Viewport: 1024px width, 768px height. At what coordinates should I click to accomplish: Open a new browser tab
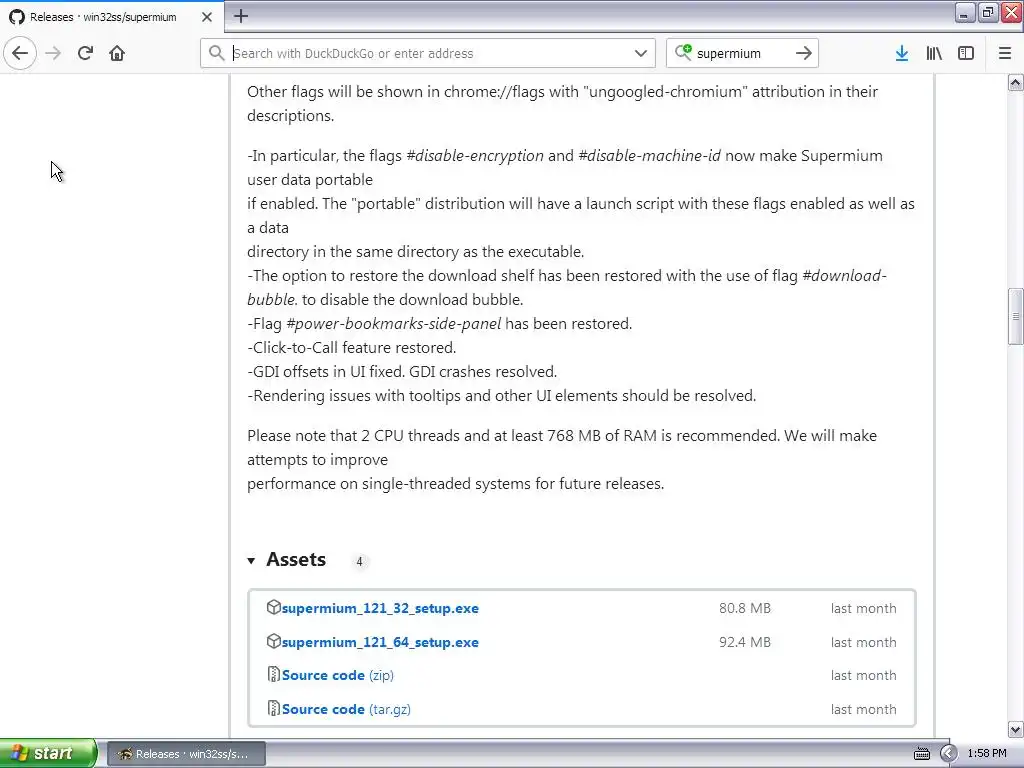(240, 16)
